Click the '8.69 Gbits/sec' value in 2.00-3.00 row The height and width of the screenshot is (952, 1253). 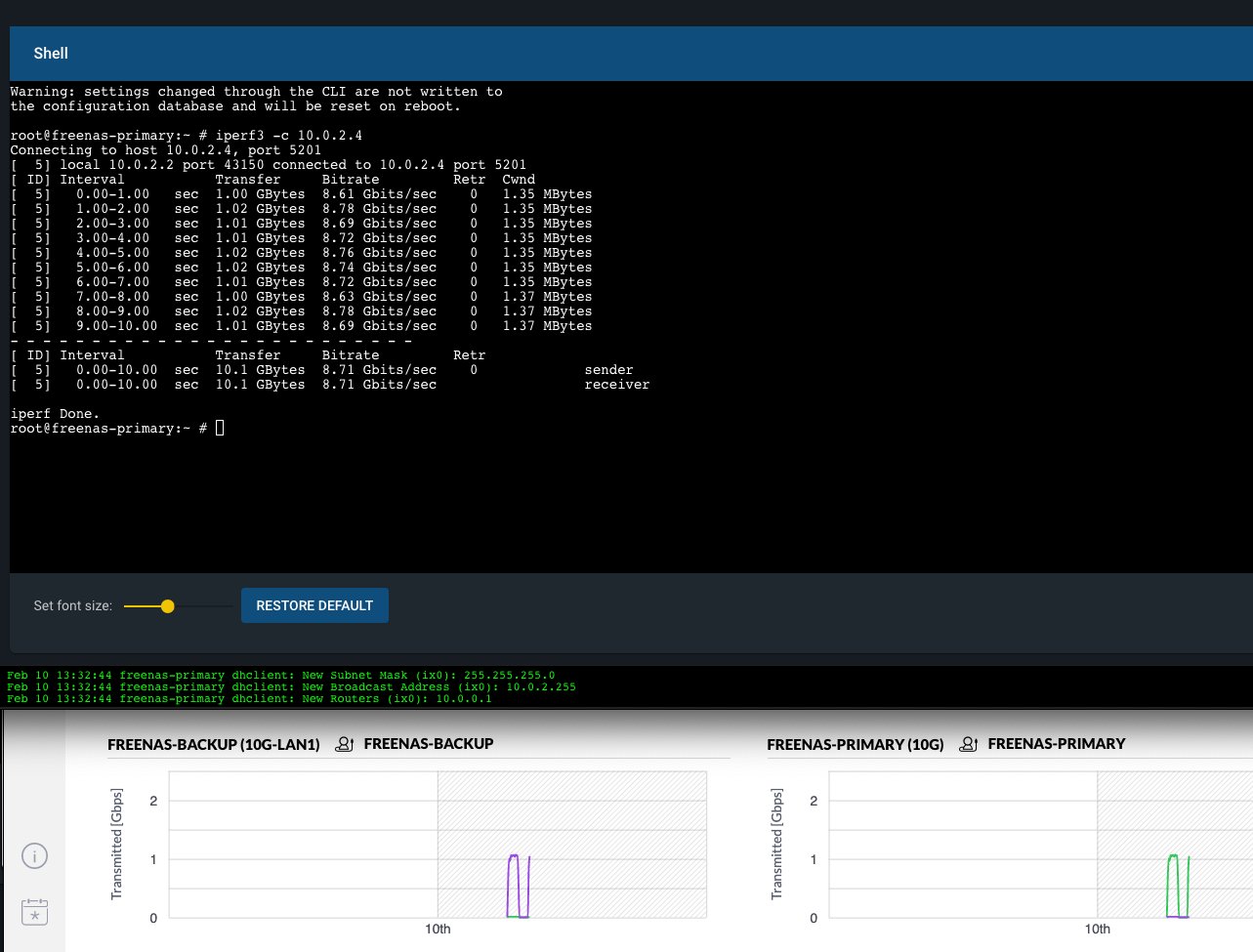point(380,224)
